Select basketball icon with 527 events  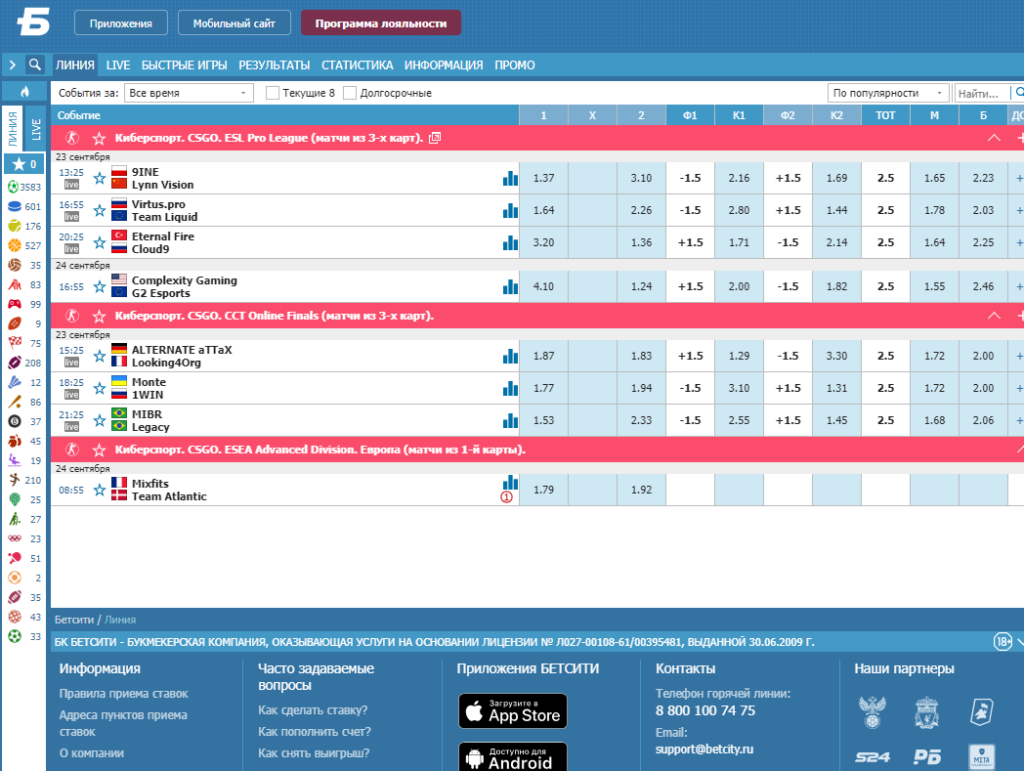(x=14, y=245)
